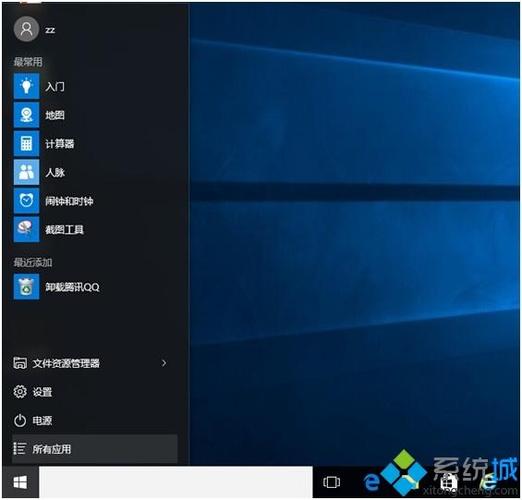
Task: Launch 闹钟和时钟 alarm clock icon
Action: point(26,201)
